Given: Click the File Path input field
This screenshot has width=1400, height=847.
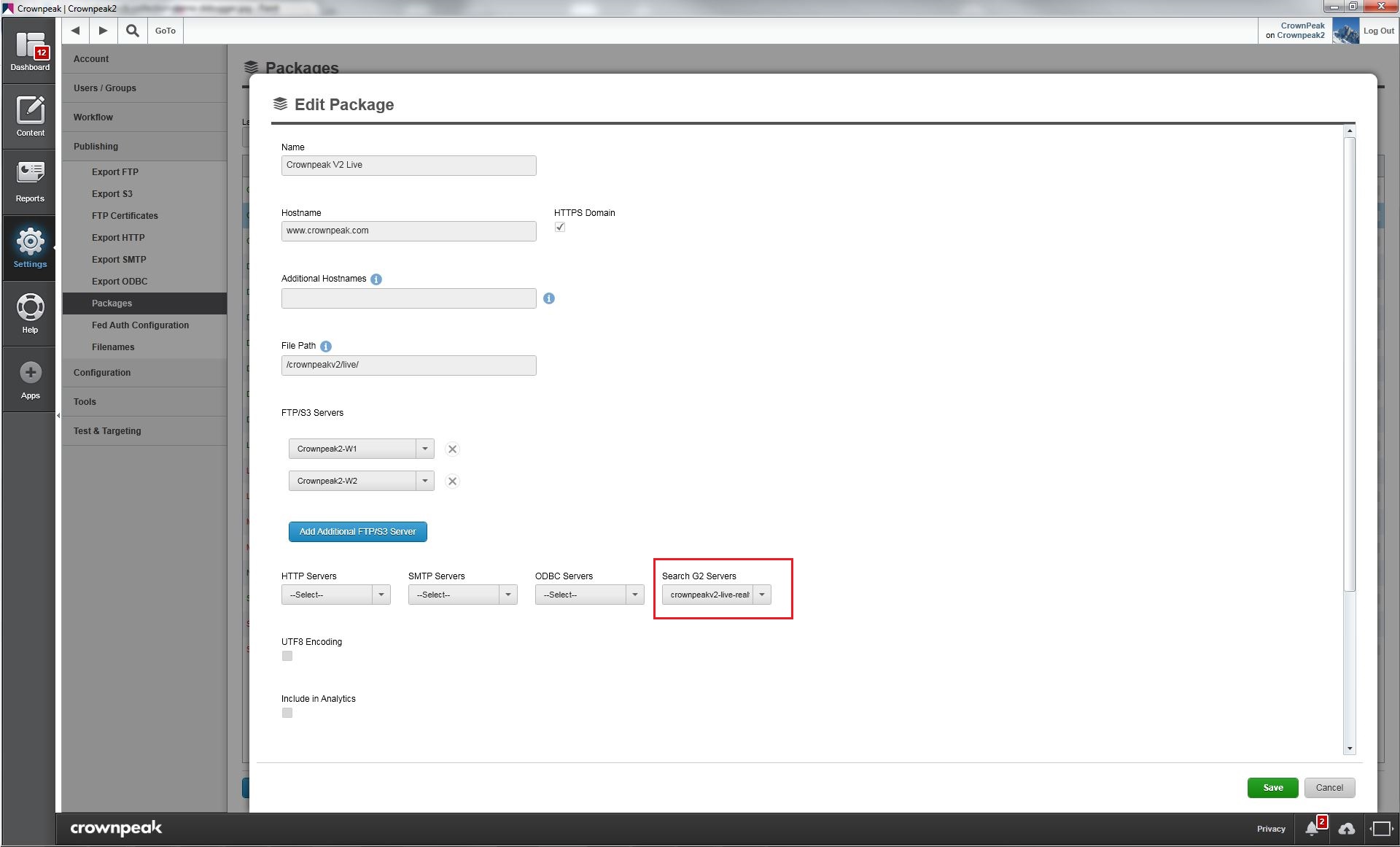Looking at the screenshot, I should click(x=408, y=366).
